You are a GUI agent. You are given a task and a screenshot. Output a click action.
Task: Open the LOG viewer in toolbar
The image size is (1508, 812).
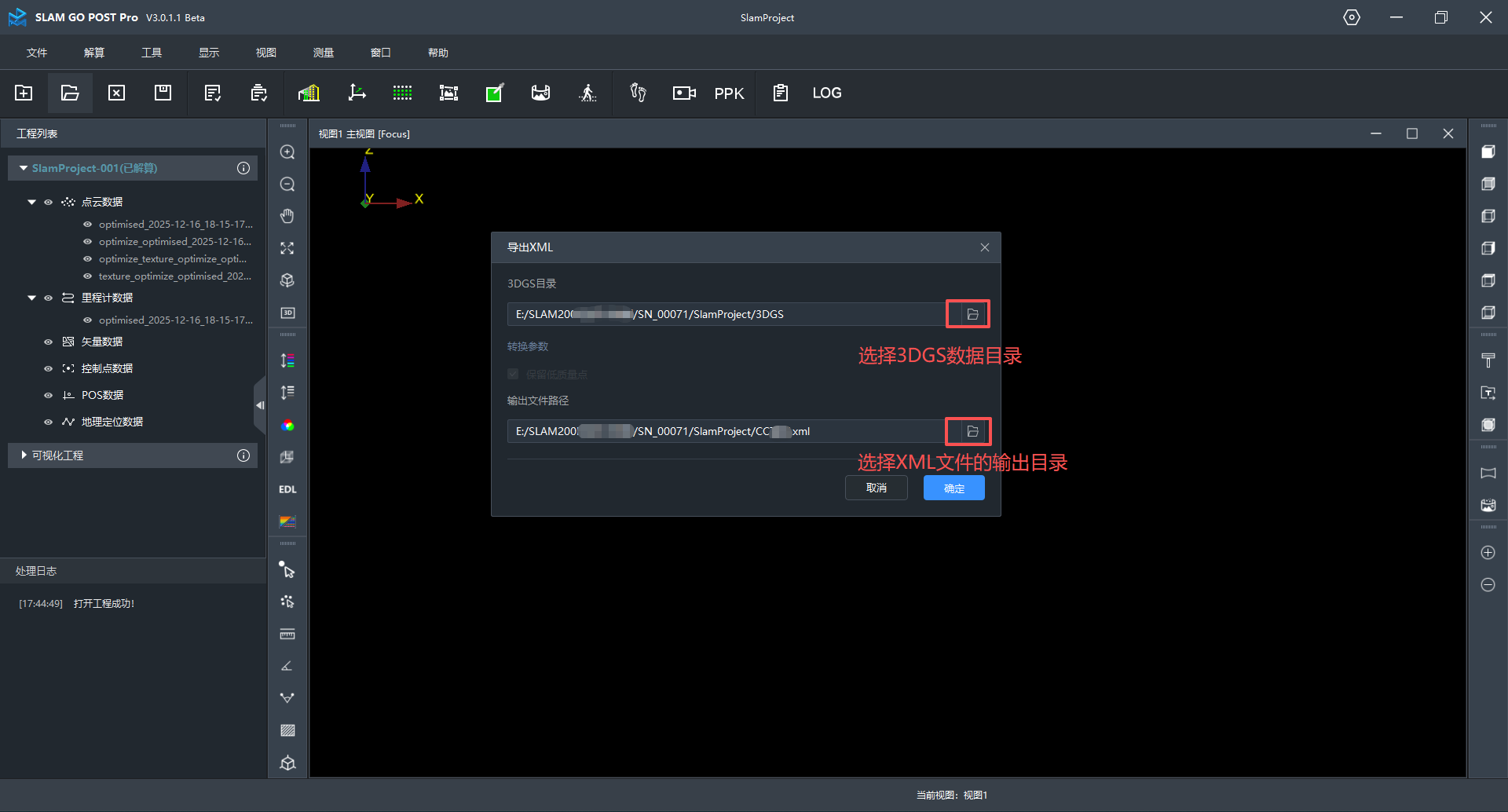tap(826, 93)
